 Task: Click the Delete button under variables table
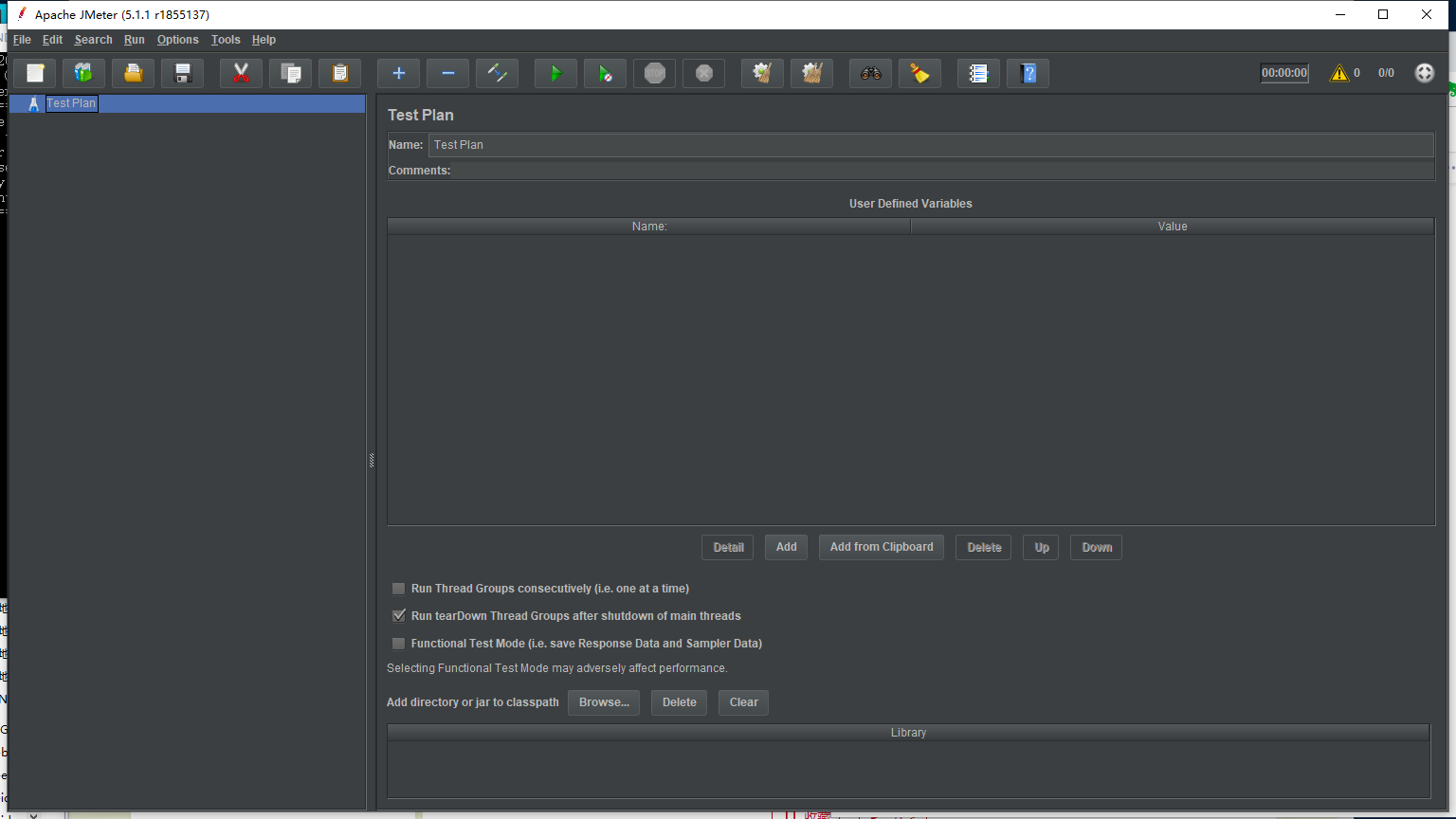(x=984, y=547)
